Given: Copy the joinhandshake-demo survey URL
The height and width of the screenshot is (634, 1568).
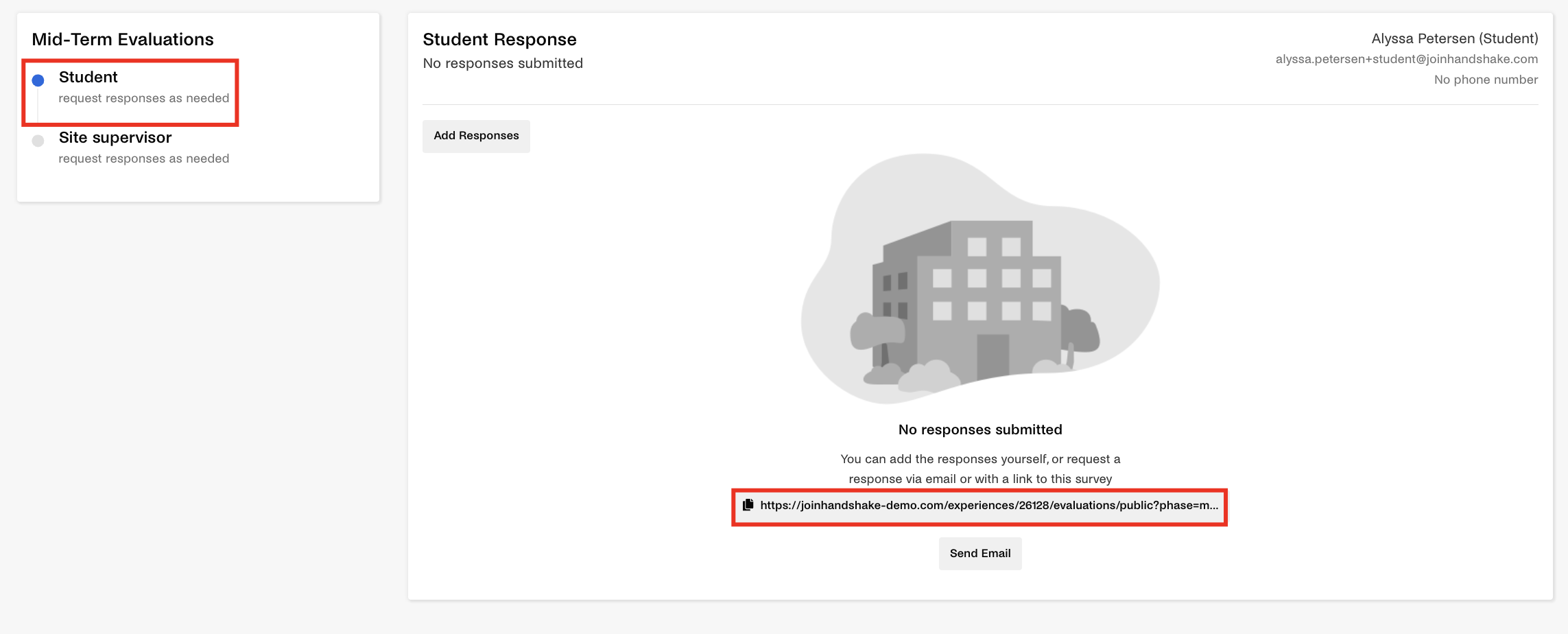Looking at the screenshot, I should (x=989, y=506).
